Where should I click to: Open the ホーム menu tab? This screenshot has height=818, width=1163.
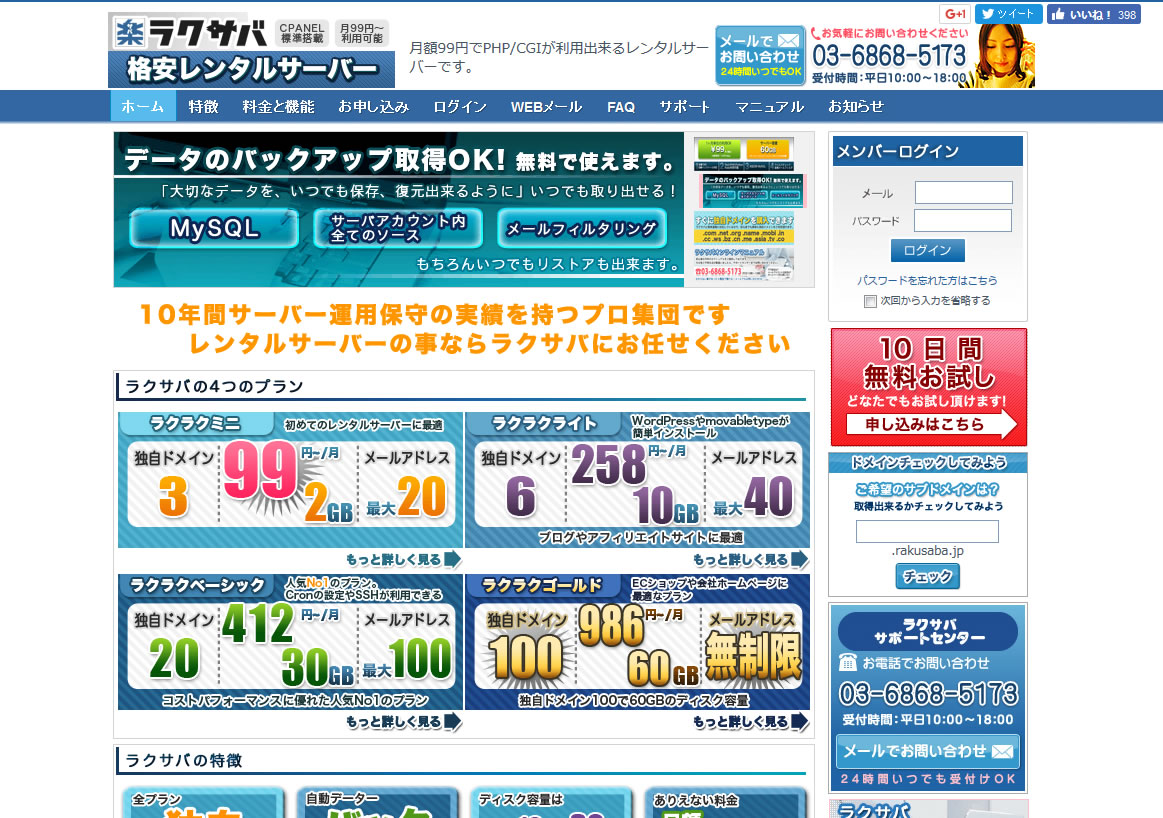click(x=142, y=106)
